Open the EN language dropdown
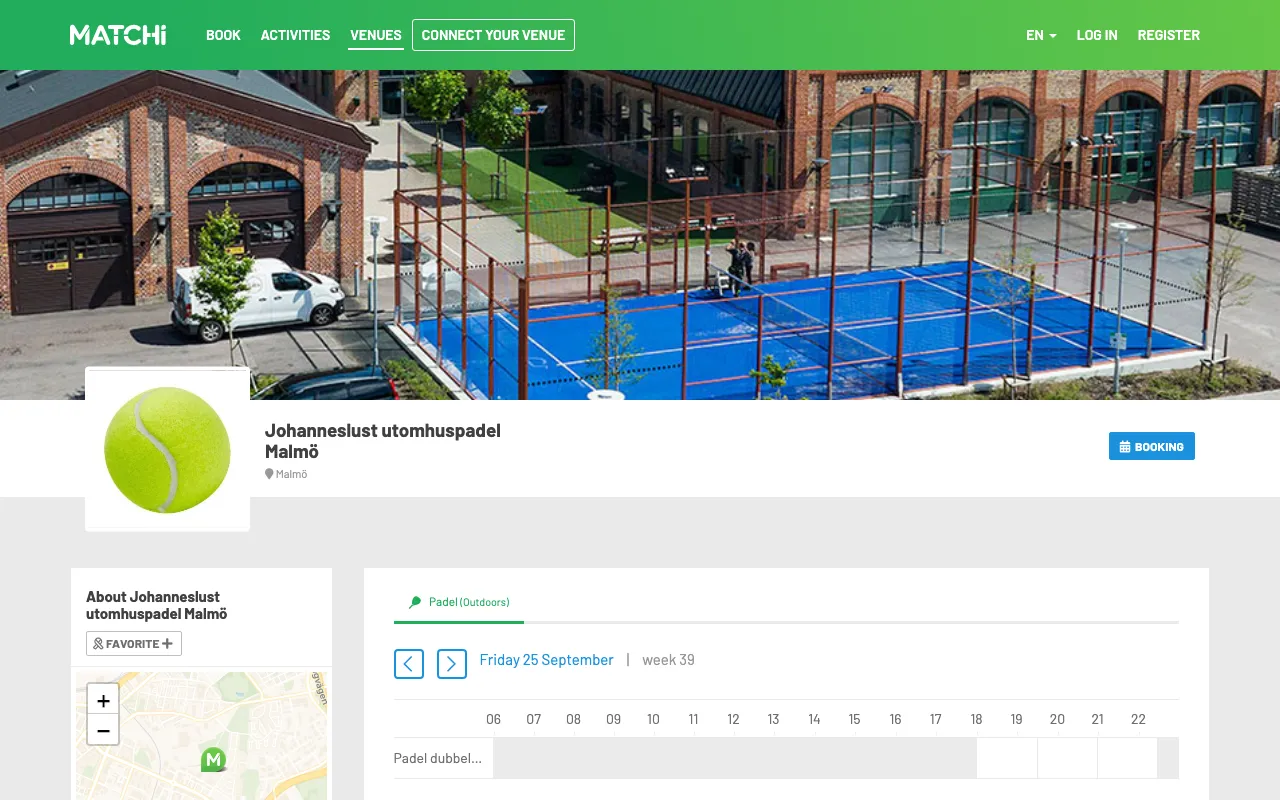 (x=1041, y=35)
